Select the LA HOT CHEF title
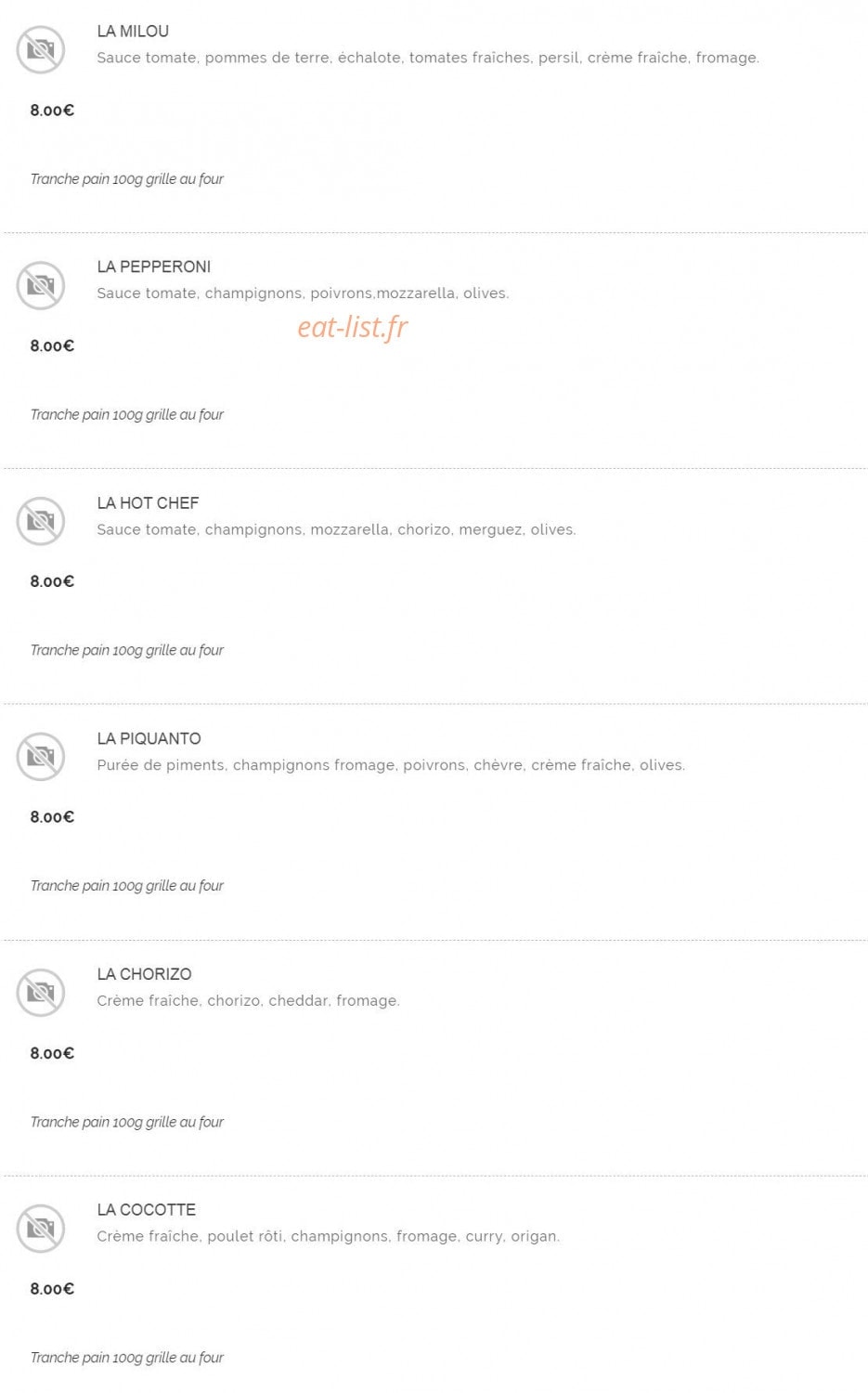This screenshot has height=1393, width=868. [x=148, y=503]
